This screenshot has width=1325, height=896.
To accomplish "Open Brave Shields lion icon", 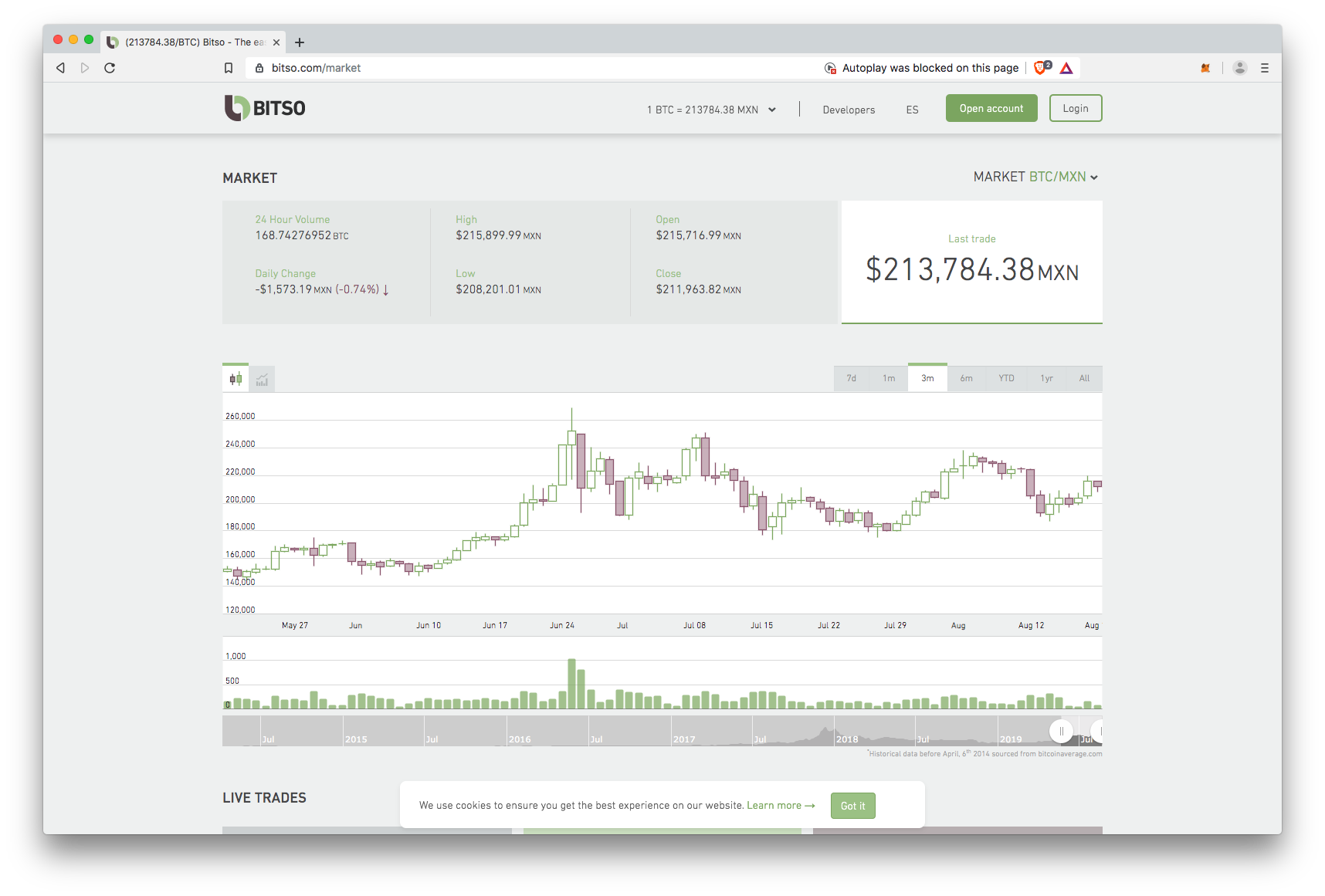I will [1042, 68].
